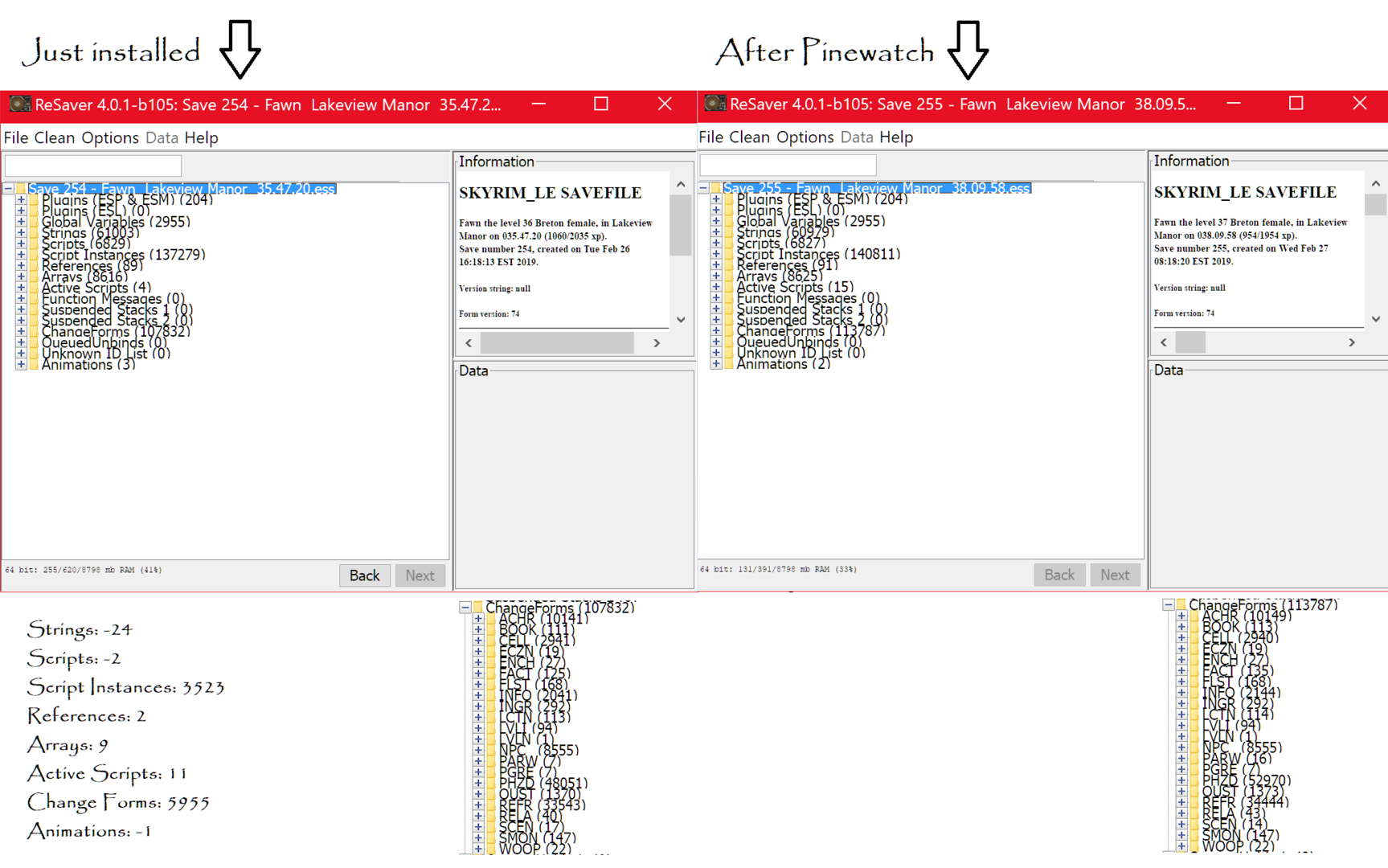Click ReSaver app icon in Save 254 title bar
This screenshot has height=868, width=1388.
click(x=19, y=104)
